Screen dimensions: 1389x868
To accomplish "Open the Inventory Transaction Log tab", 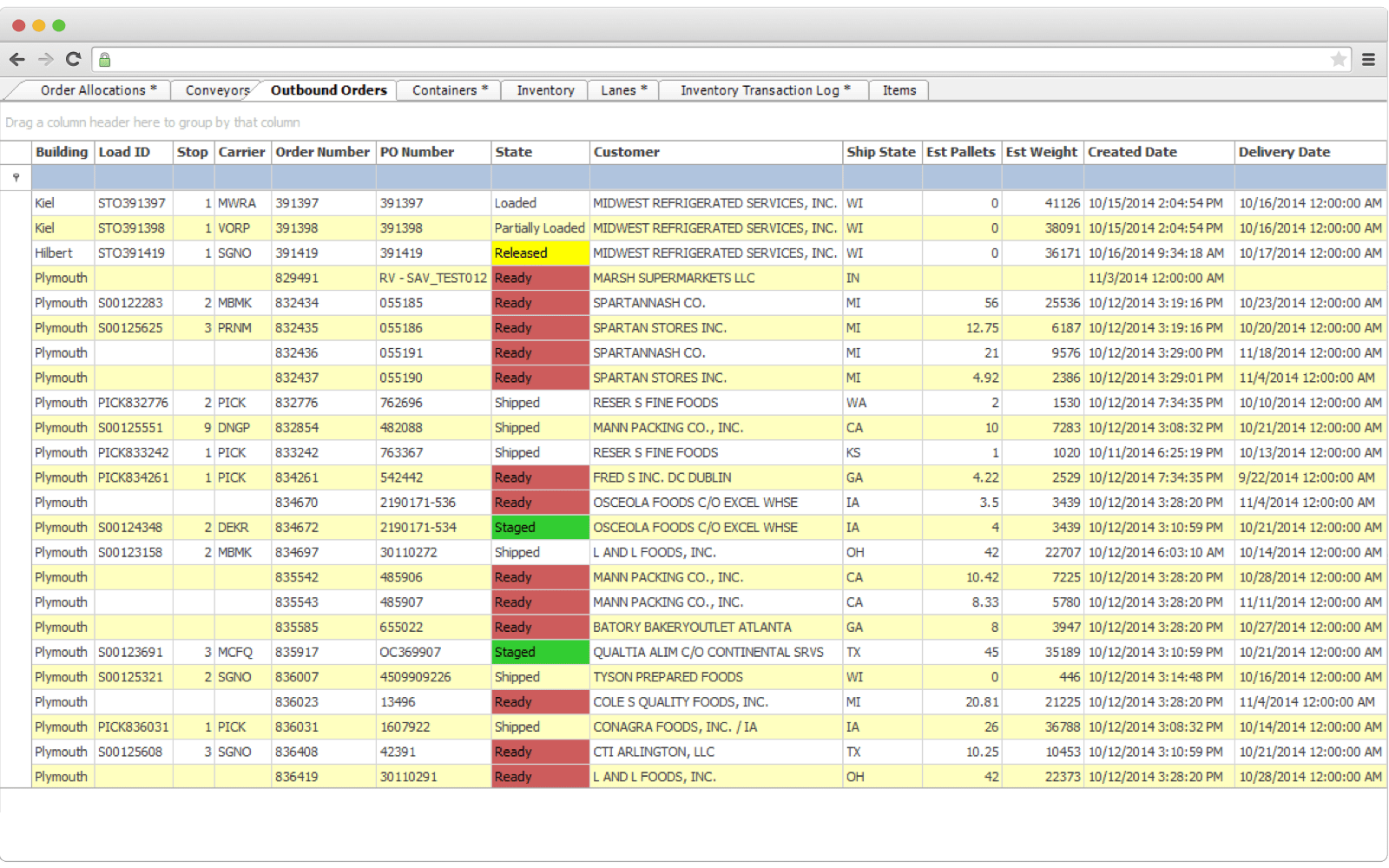I will point(764,90).
